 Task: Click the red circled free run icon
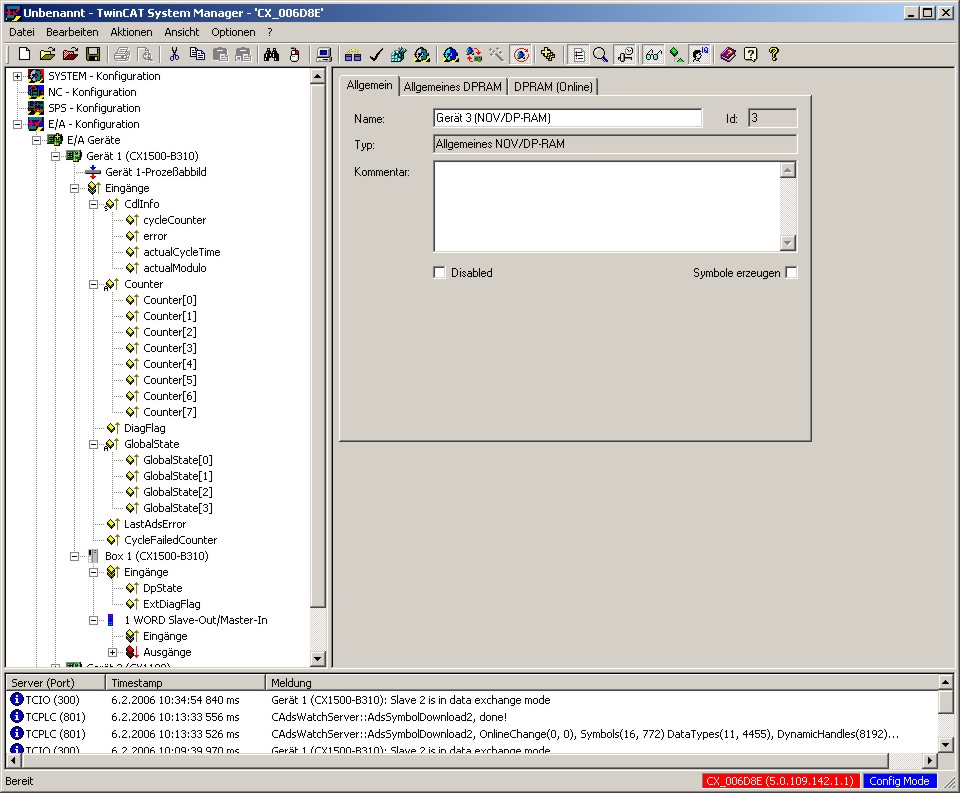click(521, 54)
